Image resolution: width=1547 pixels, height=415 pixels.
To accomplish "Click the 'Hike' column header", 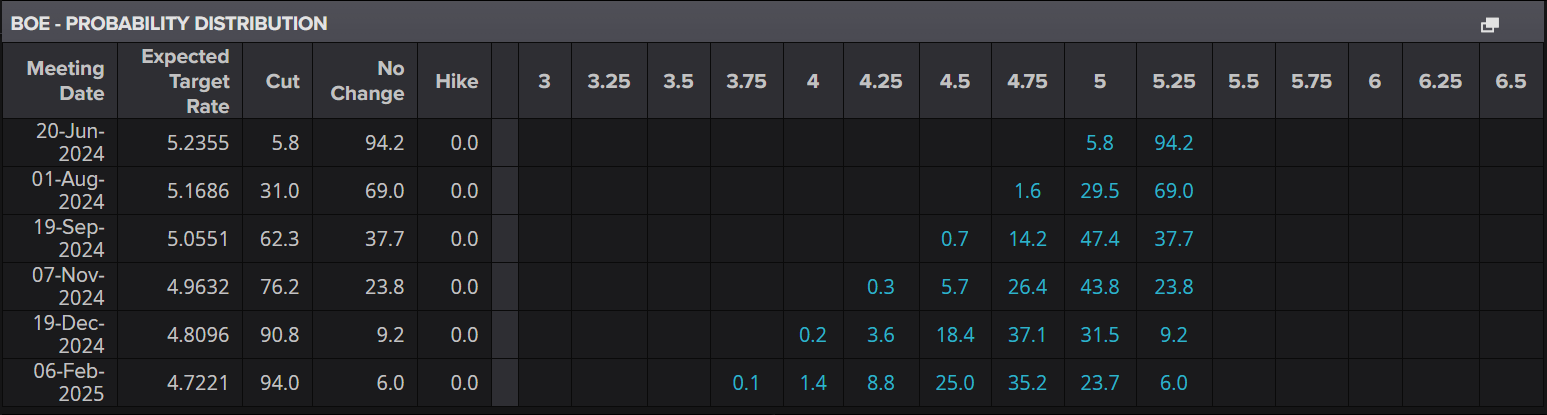I will [x=457, y=81].
